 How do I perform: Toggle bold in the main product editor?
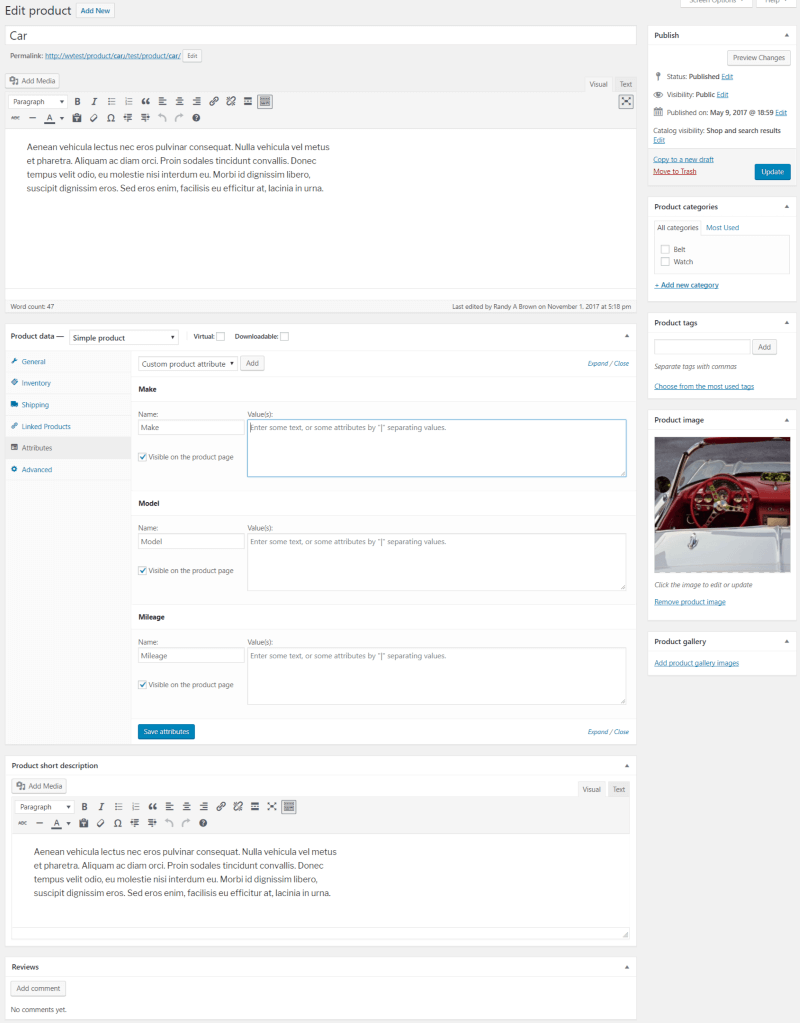coord(78,102)
